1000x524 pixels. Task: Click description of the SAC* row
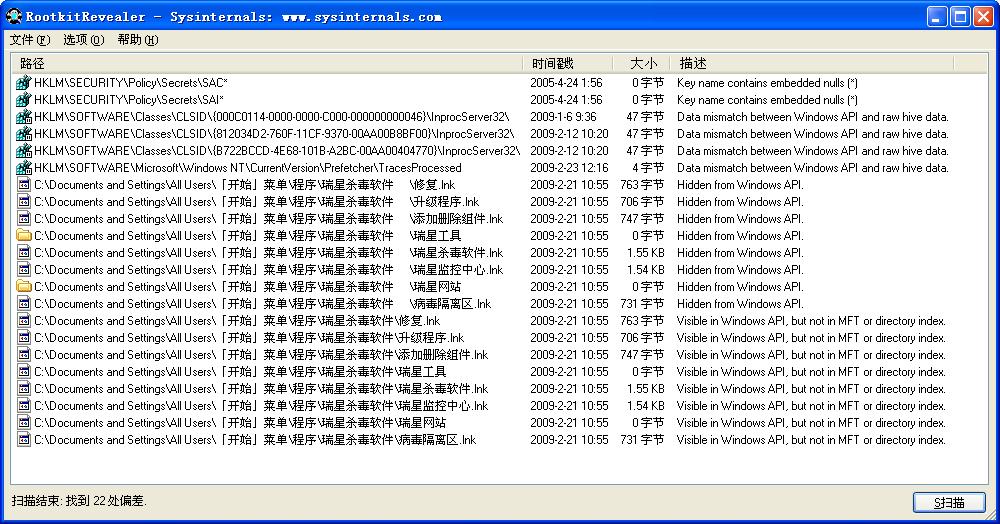[767, 83]
